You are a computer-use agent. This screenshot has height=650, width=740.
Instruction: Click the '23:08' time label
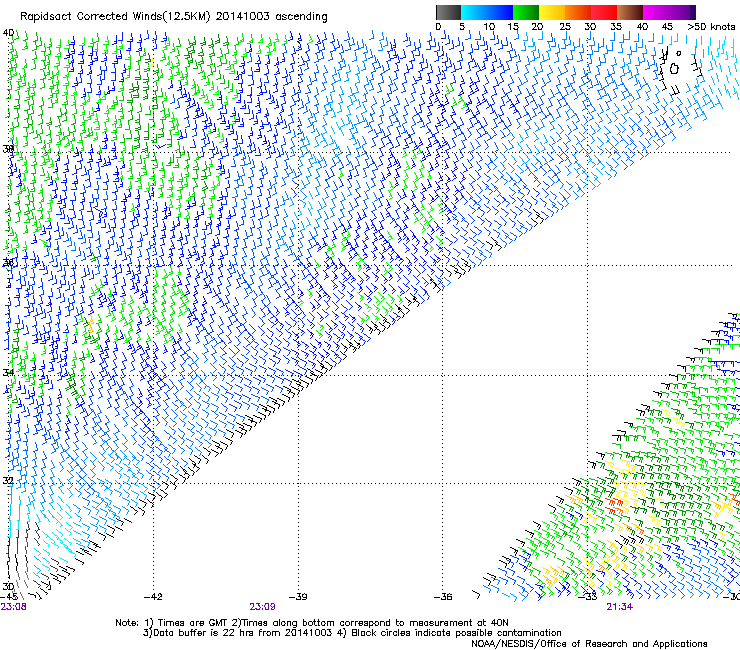coord(13,607)
